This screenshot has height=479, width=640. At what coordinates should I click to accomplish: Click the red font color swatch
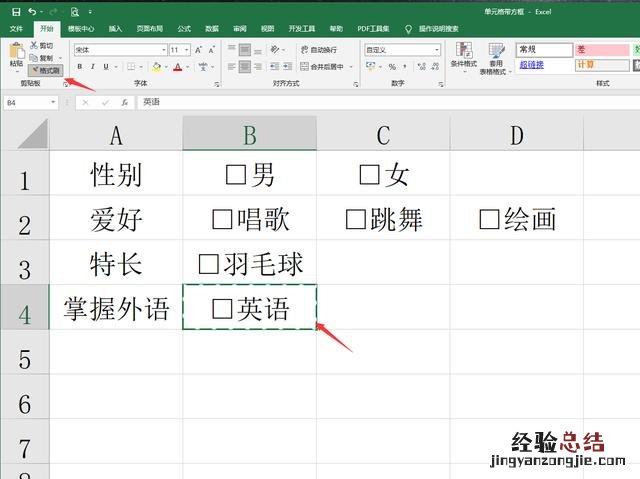click(177, 67)
